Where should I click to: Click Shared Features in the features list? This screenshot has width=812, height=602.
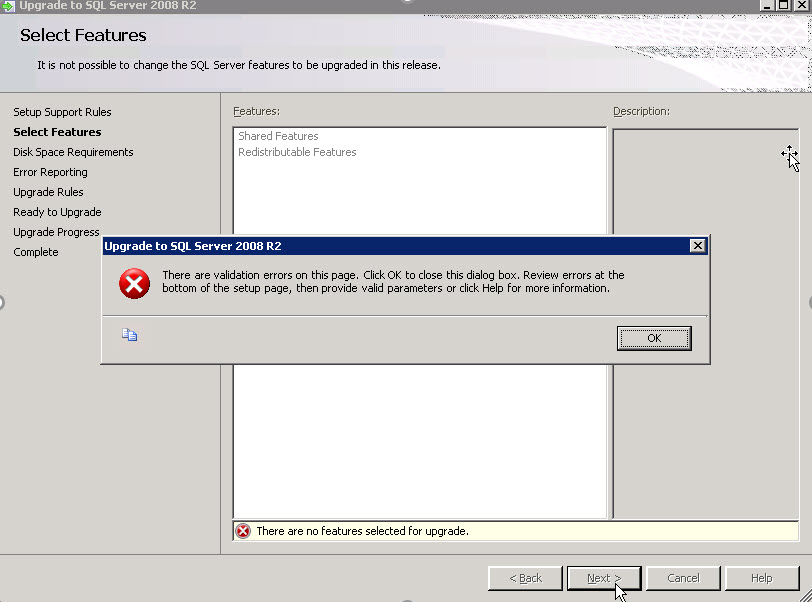(278, 136)
